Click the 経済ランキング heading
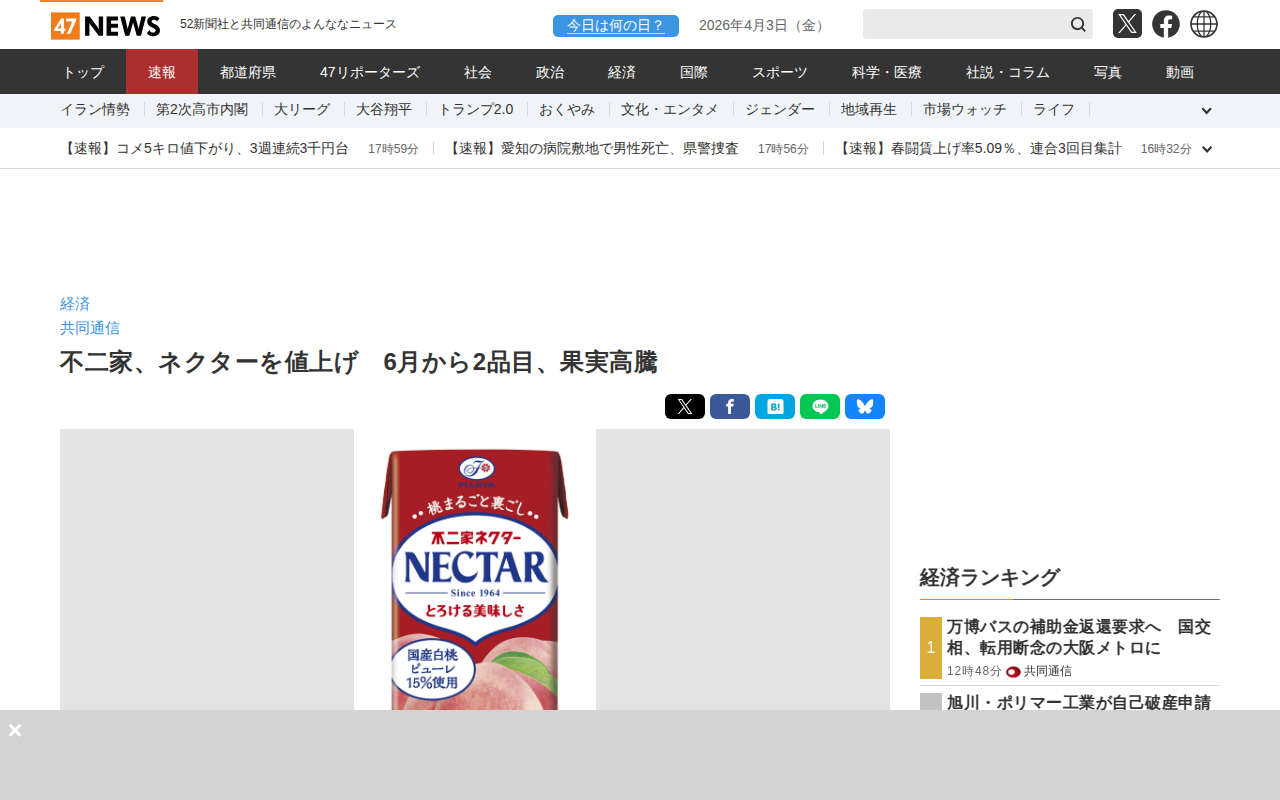This screenshot has height=800, width=1280. pos(989,577)
